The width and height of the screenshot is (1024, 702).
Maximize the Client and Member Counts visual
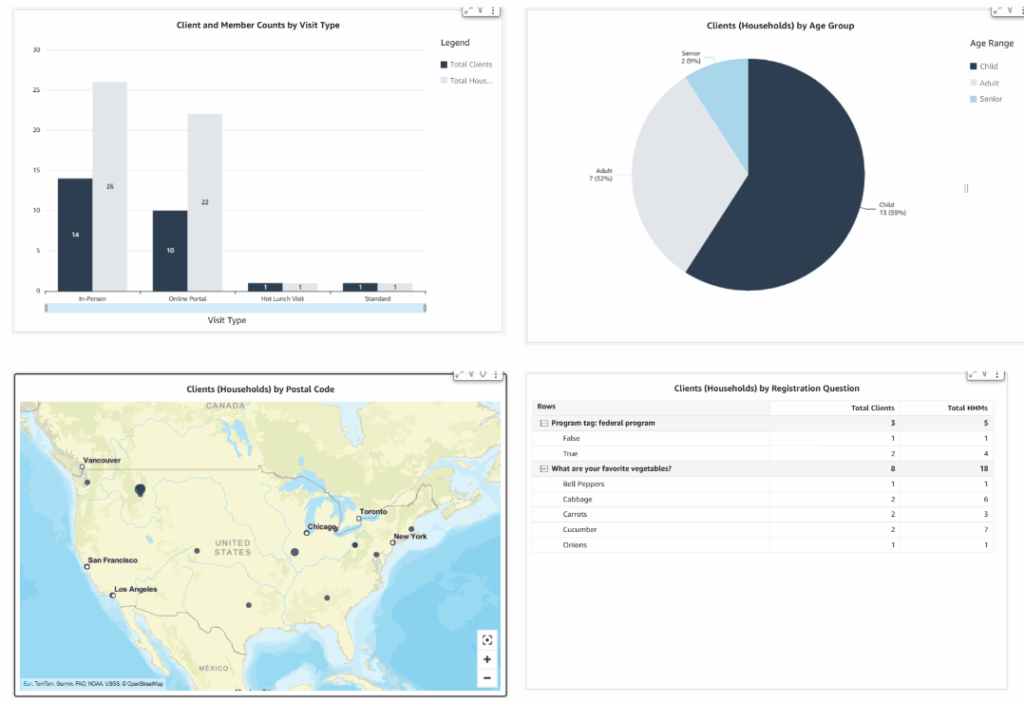pos(469,10)
